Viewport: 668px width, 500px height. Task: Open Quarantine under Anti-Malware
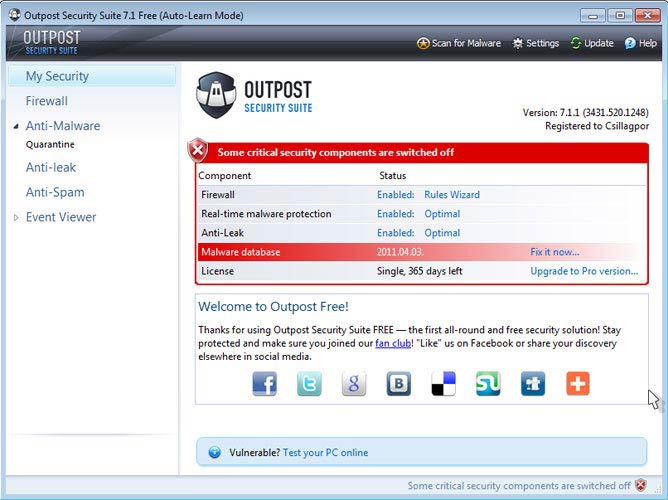tap(50, 144)
